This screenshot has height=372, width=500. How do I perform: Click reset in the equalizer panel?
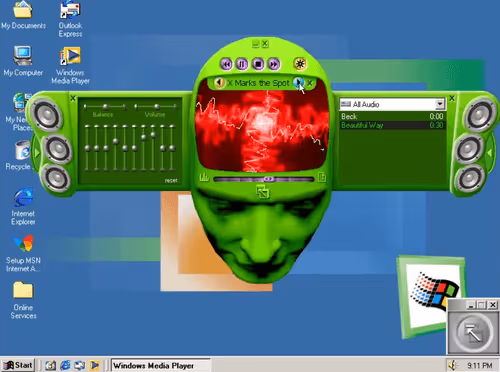coord(171,180)
